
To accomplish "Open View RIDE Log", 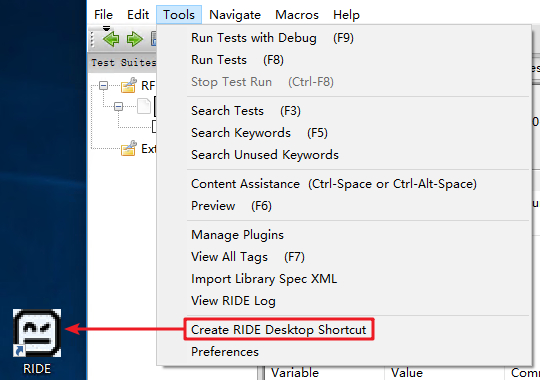I will (233, 301).
